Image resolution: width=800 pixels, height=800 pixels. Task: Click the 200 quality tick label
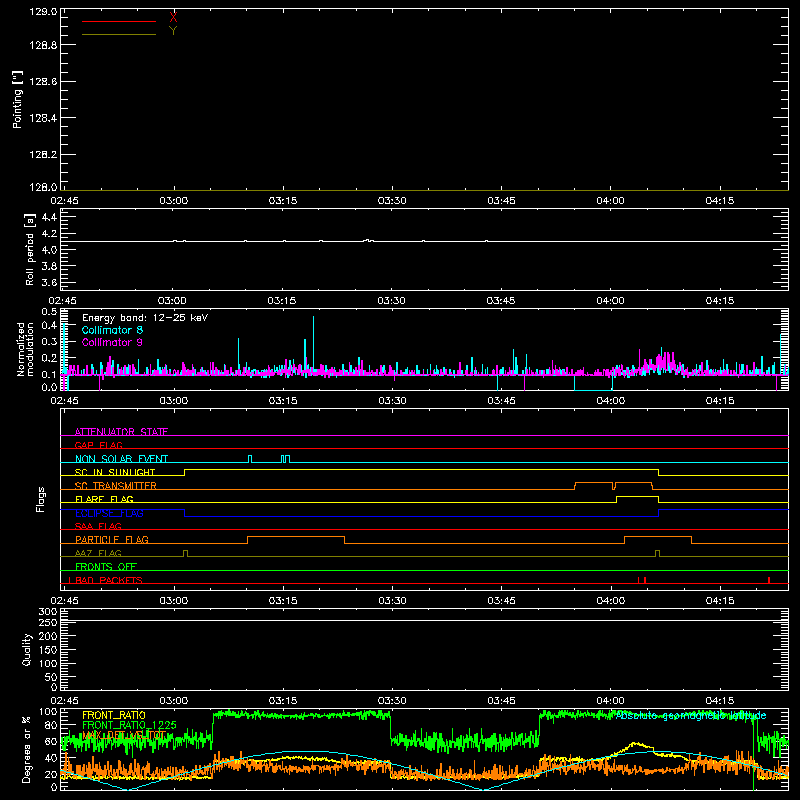pyautogui.click(x=48, y=636)
